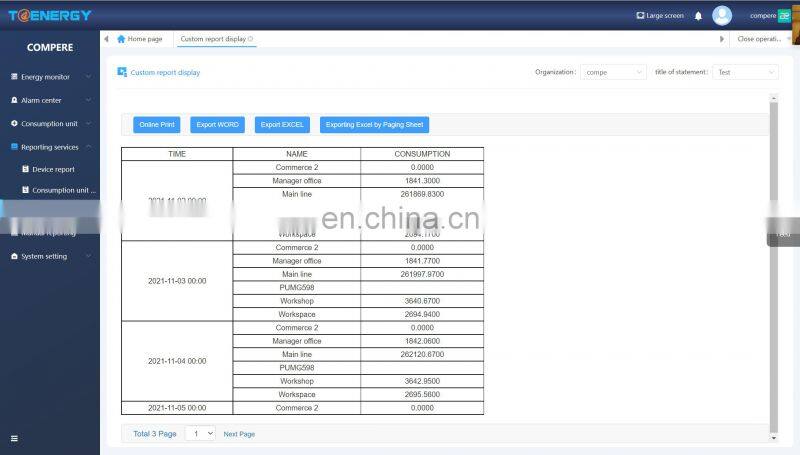Screen dimensions: 800x455
Task: Click the Home page house icon
Action: (x=122, y=39)
